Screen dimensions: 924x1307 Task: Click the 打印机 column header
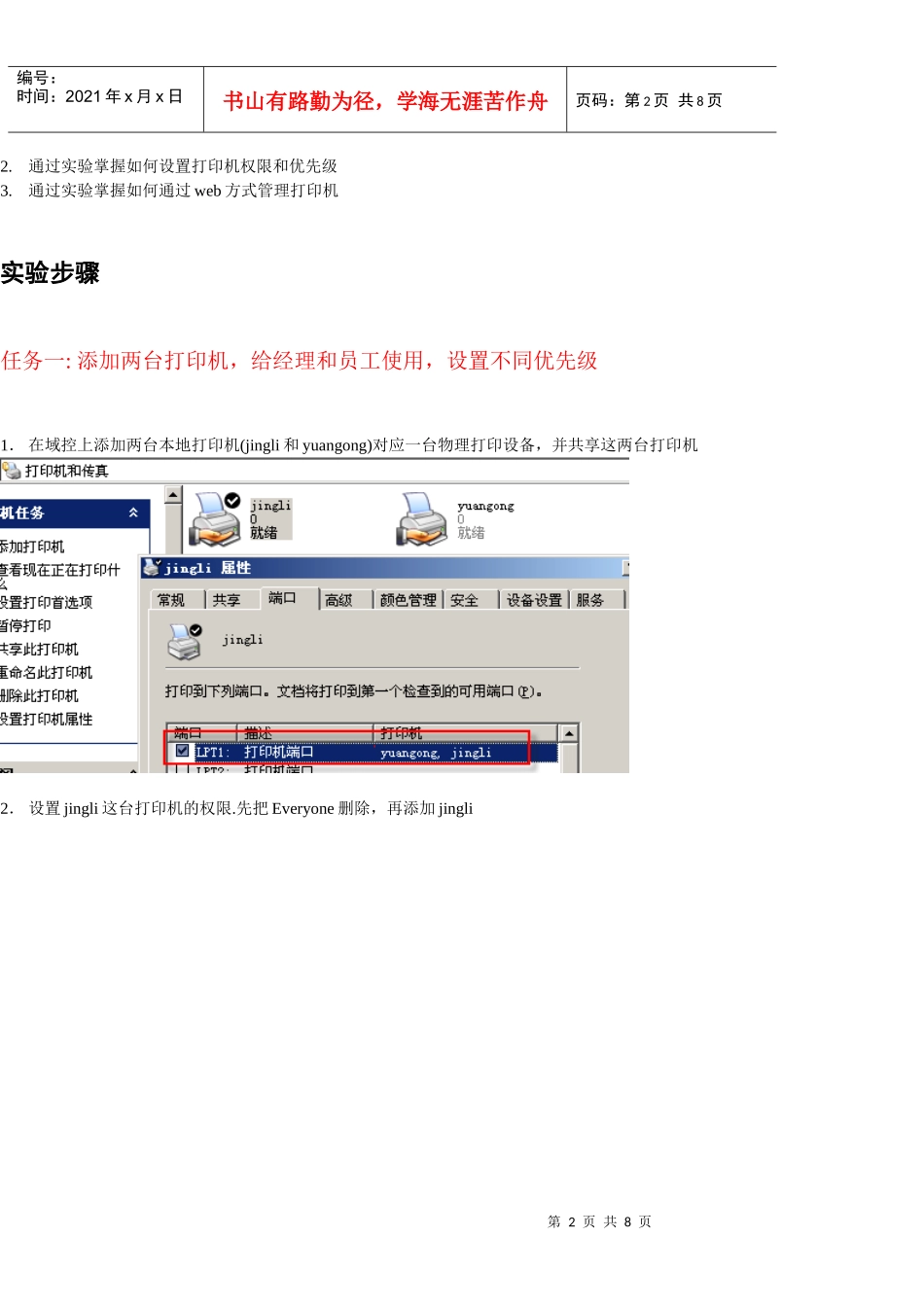(467, 732)
